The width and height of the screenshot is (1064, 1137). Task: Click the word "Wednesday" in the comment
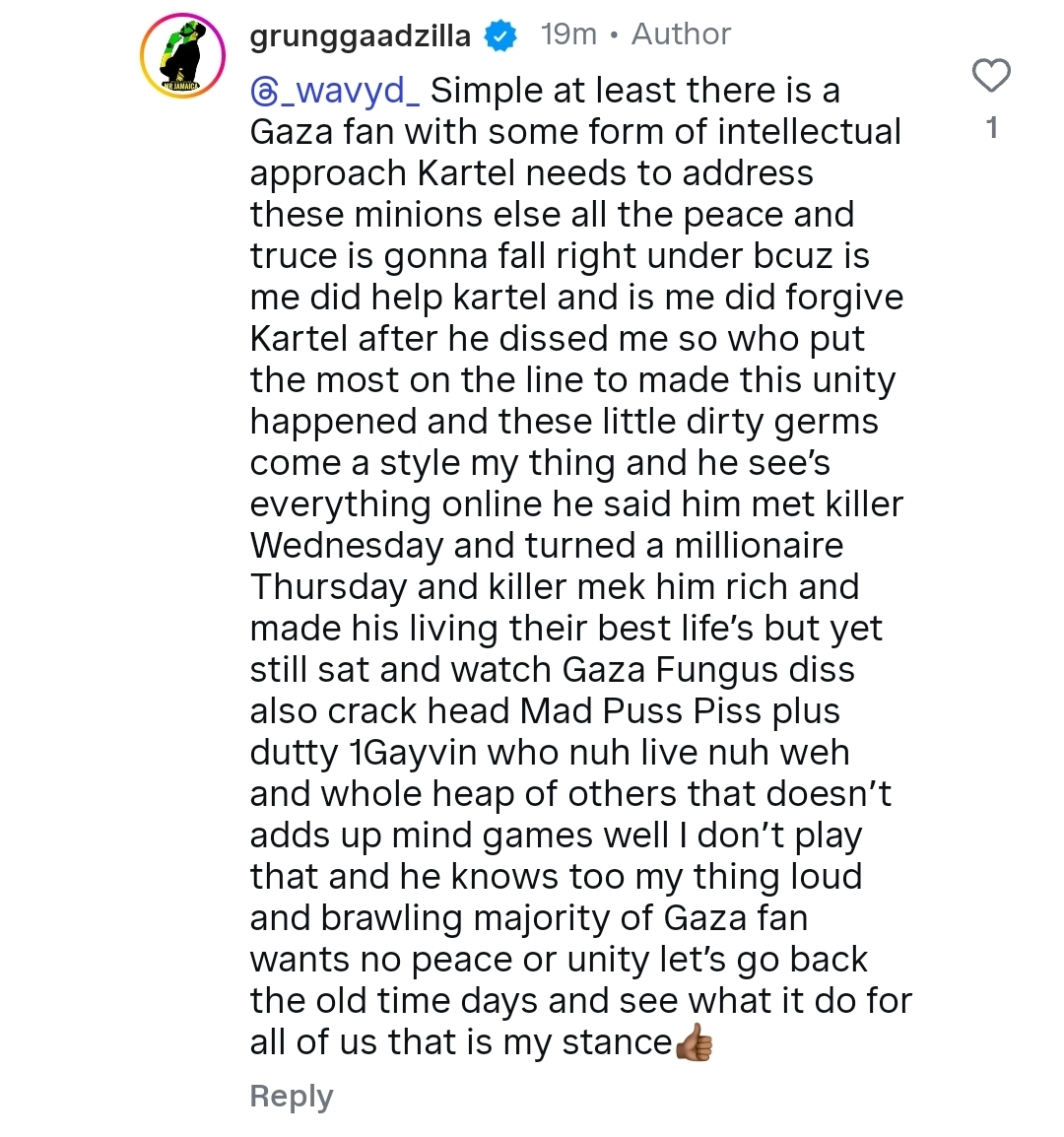click(347, 546)
